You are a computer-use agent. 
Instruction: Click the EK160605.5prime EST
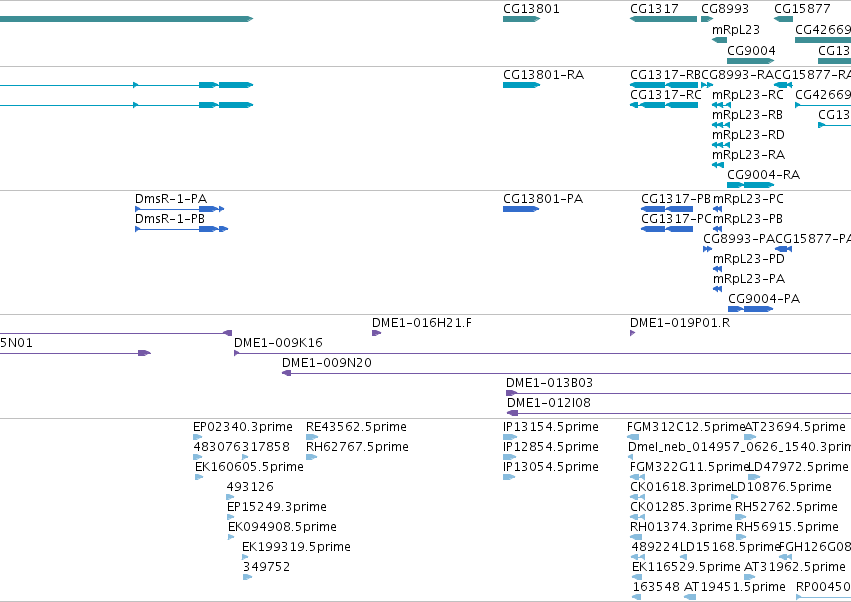(x=199, y=477)
